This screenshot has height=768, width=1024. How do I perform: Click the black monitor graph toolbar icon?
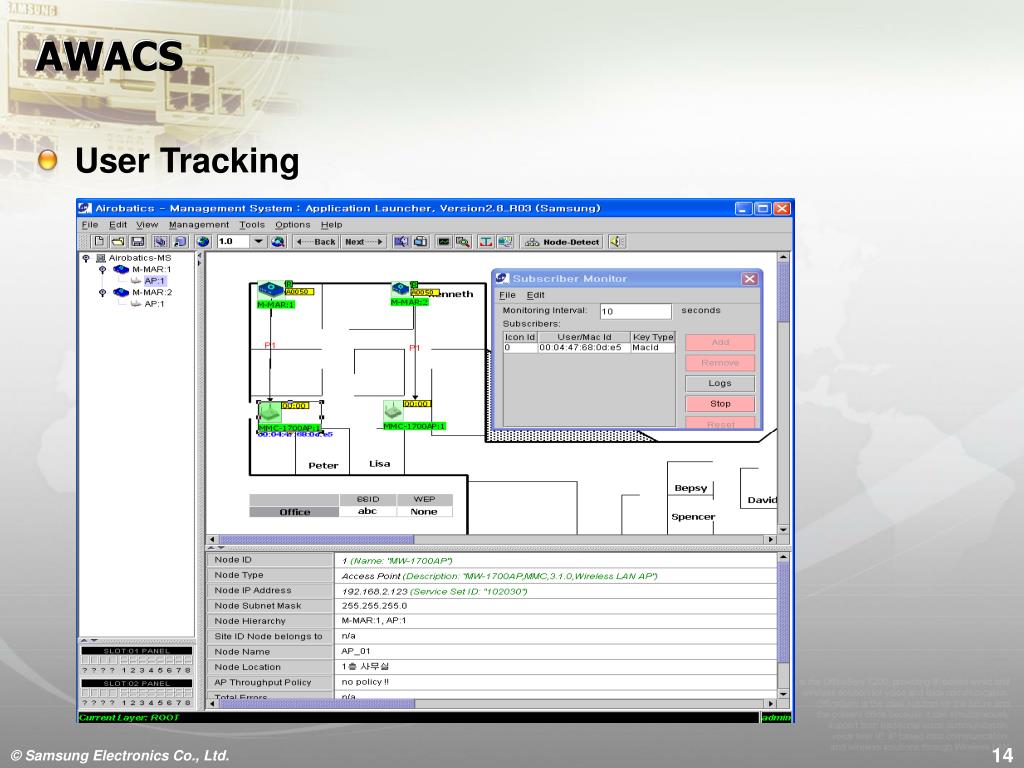[x=444, y=242]
